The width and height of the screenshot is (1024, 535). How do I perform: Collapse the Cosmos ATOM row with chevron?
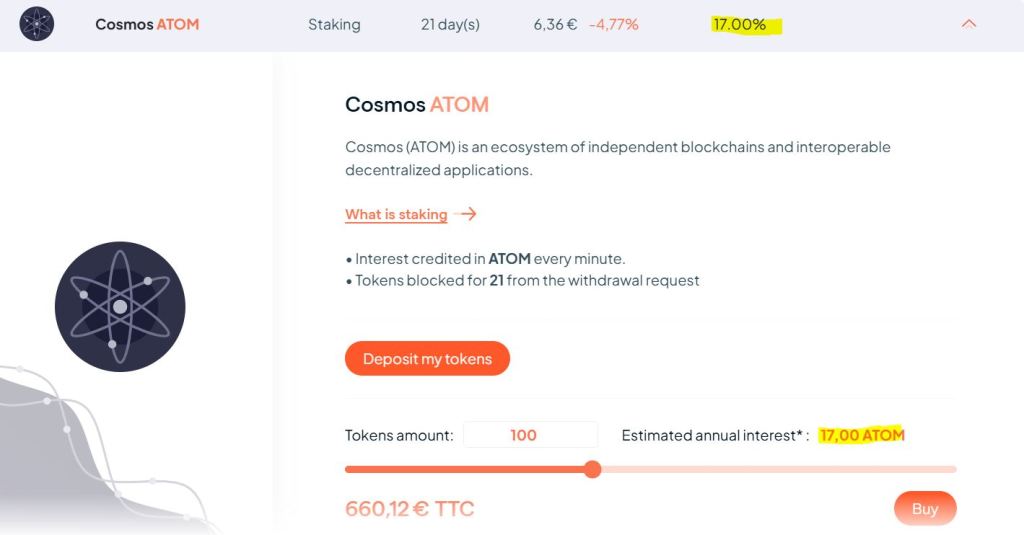pyautogui.click(x=968, y=24)
